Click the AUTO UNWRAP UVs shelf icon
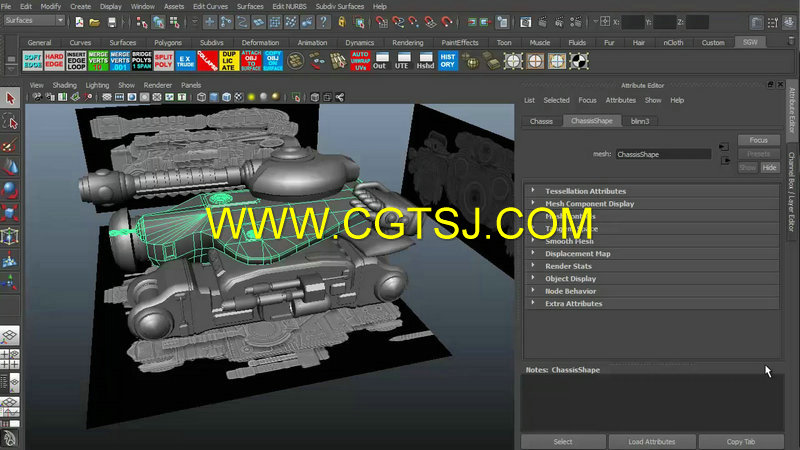The image size is (800, 450). 360,61
